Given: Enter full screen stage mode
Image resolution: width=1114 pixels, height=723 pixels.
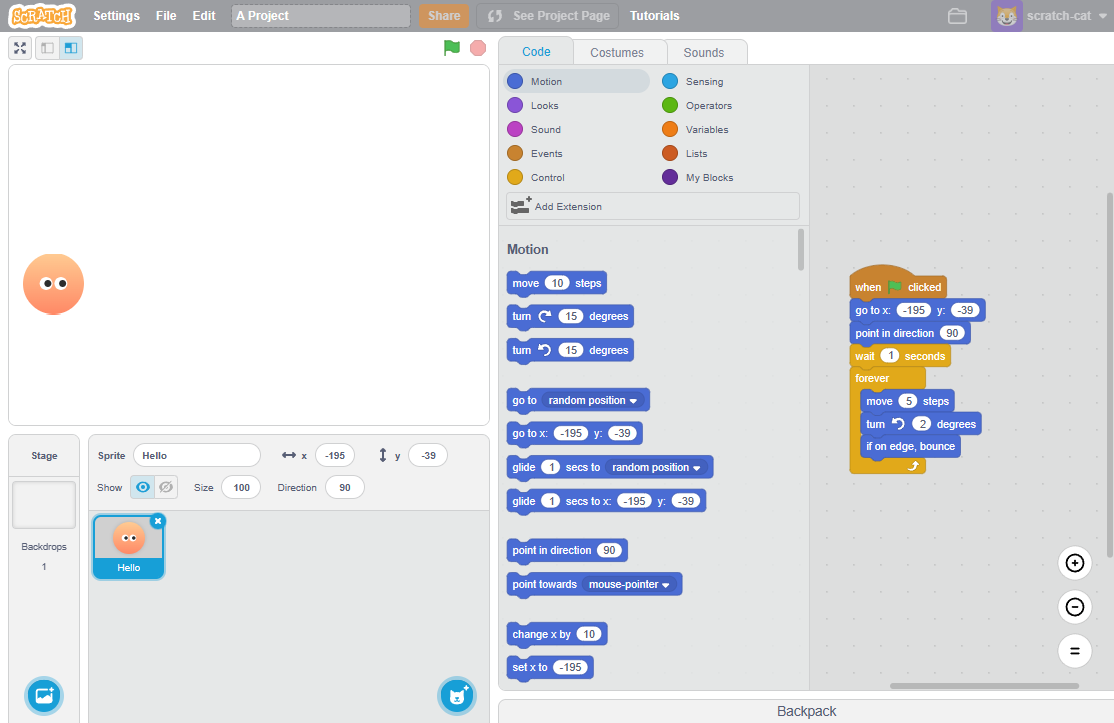Looking at the screenshot, I should [x=20, y=48].
